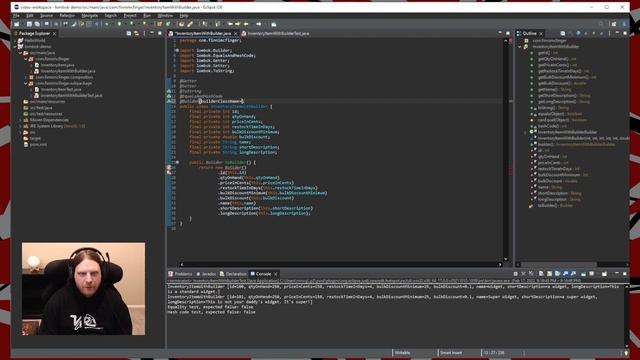Click the lightbulb icon in the status bar

627,353
